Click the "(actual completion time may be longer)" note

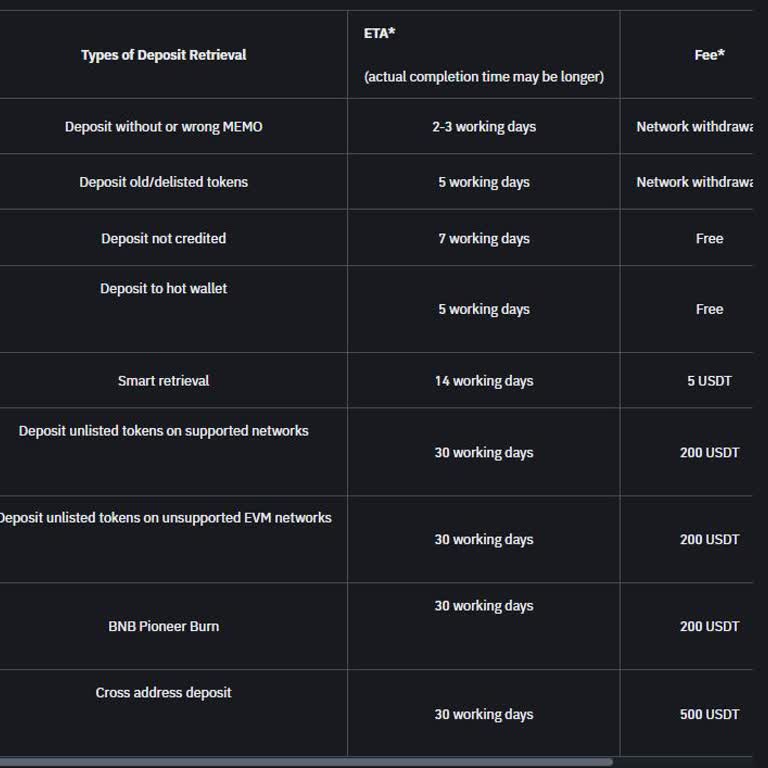pos(484,77)
